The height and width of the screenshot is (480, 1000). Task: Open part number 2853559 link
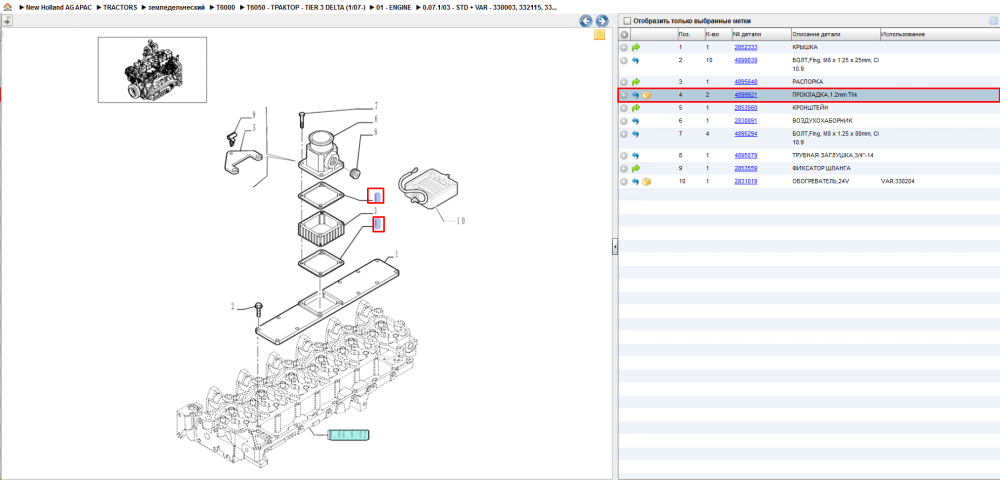(746, 169)
